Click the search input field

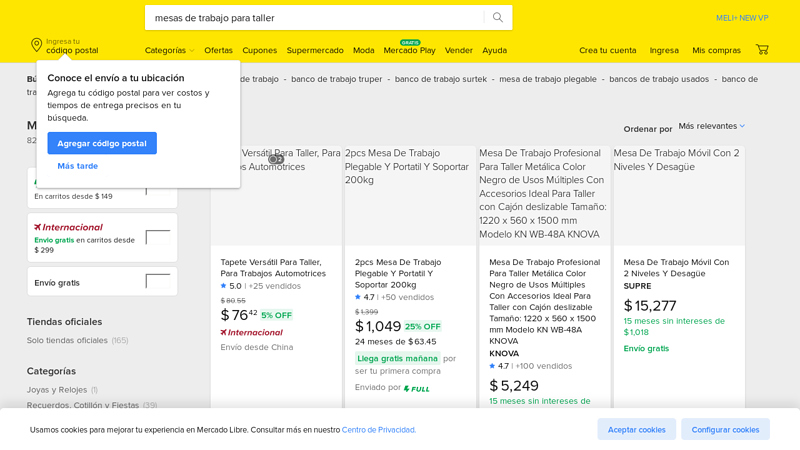[x=315, y=18]
